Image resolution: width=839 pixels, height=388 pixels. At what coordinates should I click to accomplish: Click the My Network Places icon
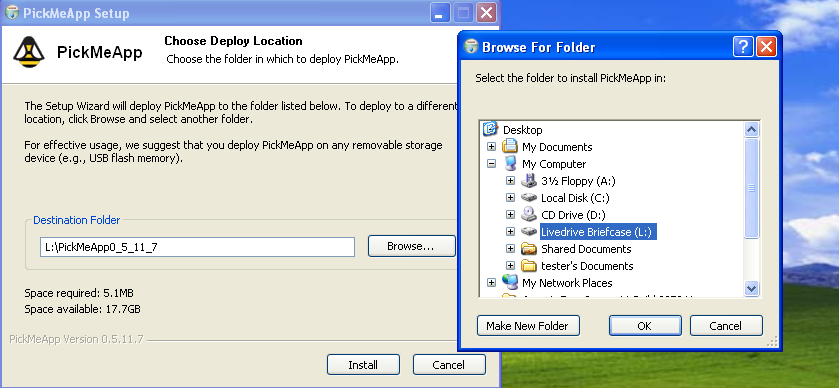point(510,283)
